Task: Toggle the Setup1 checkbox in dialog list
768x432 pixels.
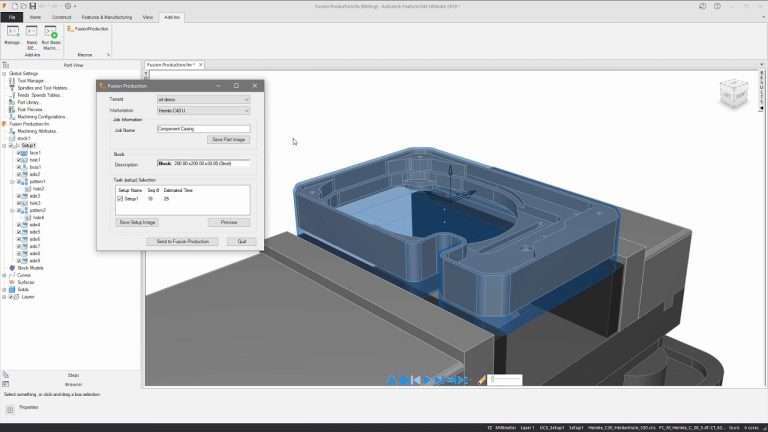Action: point(120,199)
